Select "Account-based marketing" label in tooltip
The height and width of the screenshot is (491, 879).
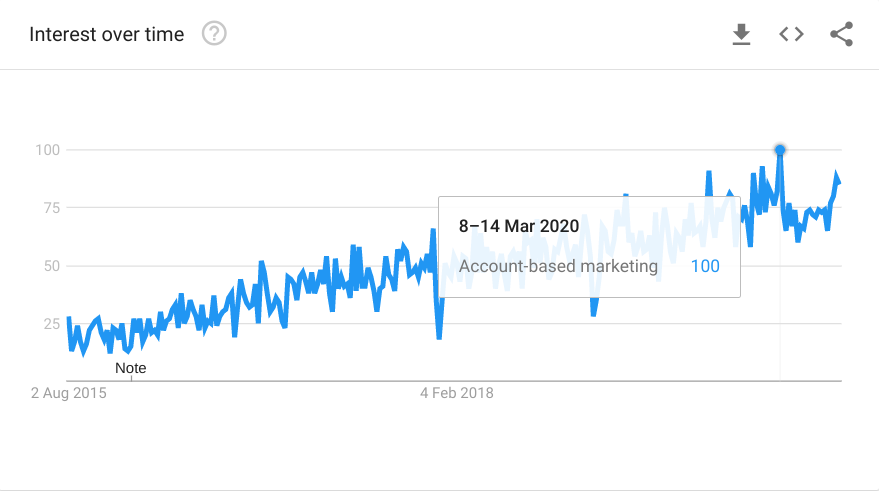point(558,266)
